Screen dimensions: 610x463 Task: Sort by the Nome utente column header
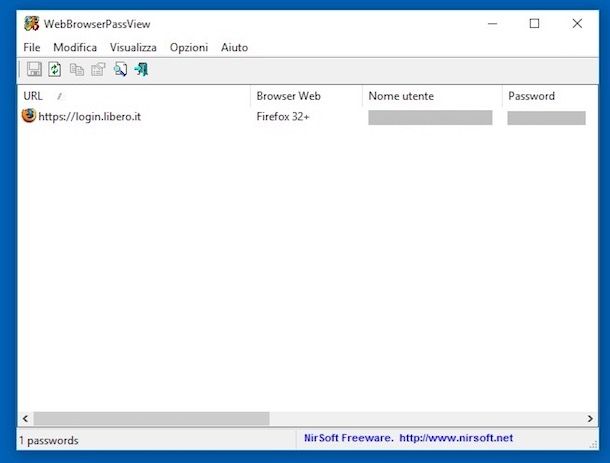click(x=432, y=96)
